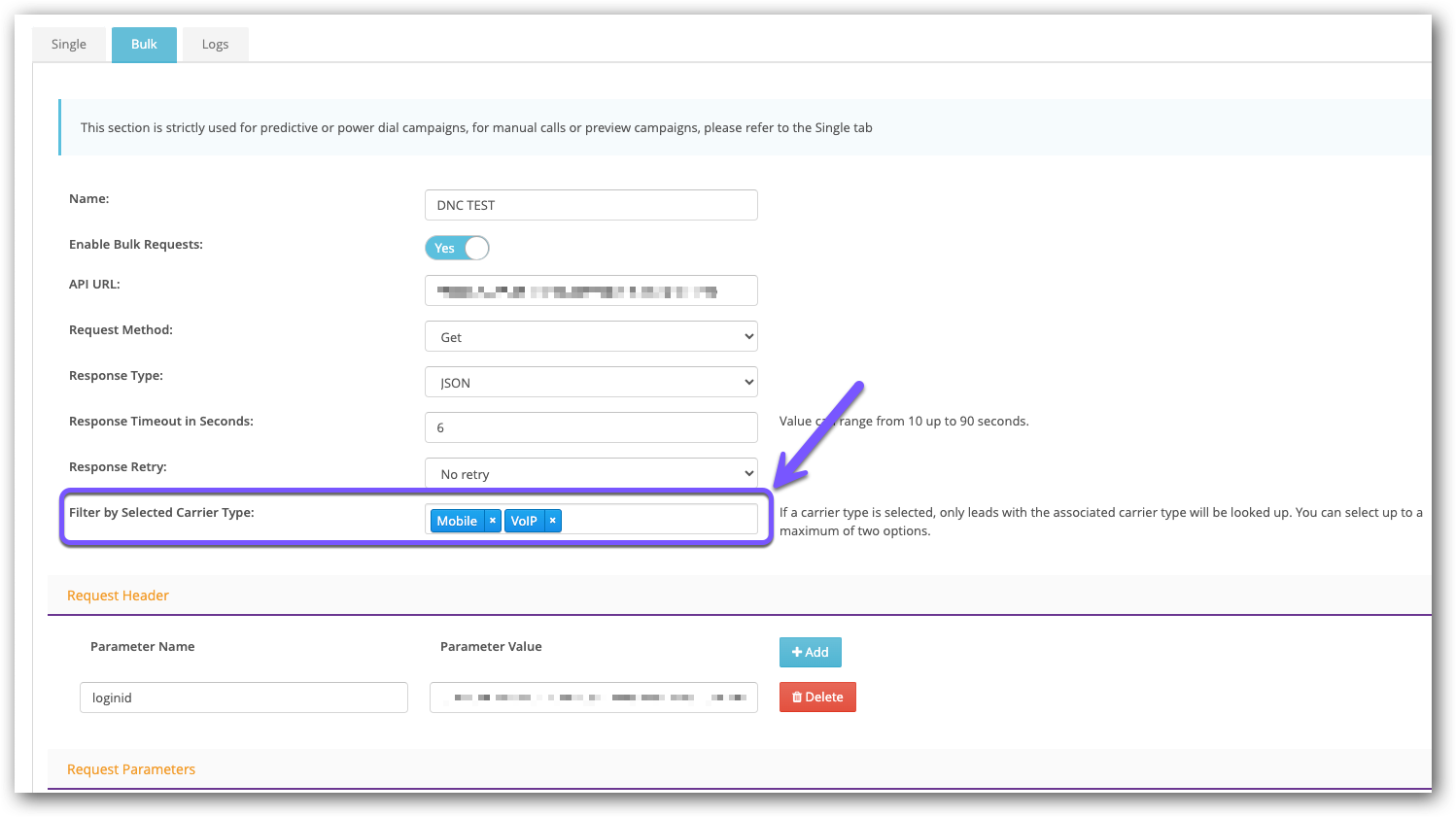Image resolution: width=1456 pixels, height=817 pixels.
Task: Switch to the Logs tab
Action: [215, 44]
